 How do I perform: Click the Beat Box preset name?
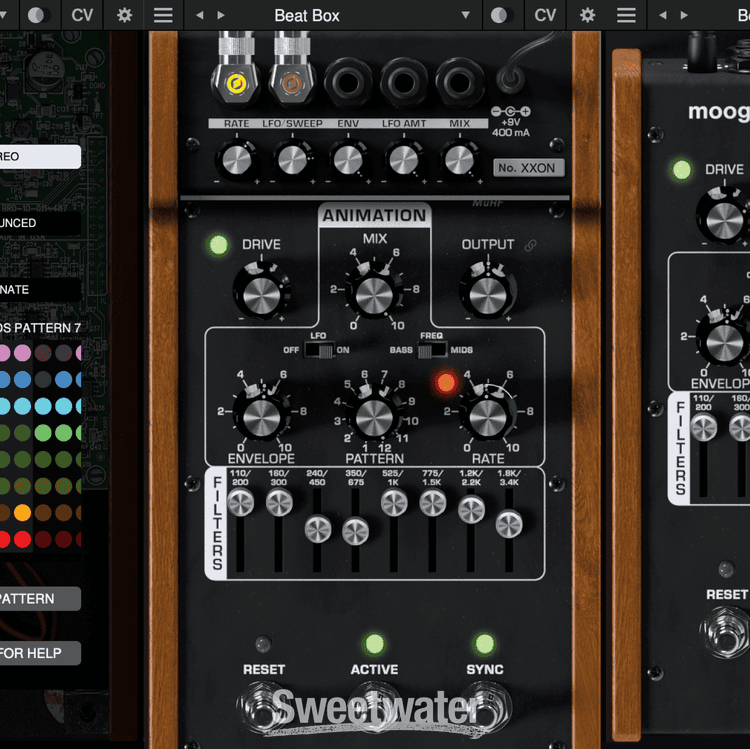pyautogui.click(x=307, y=15)
